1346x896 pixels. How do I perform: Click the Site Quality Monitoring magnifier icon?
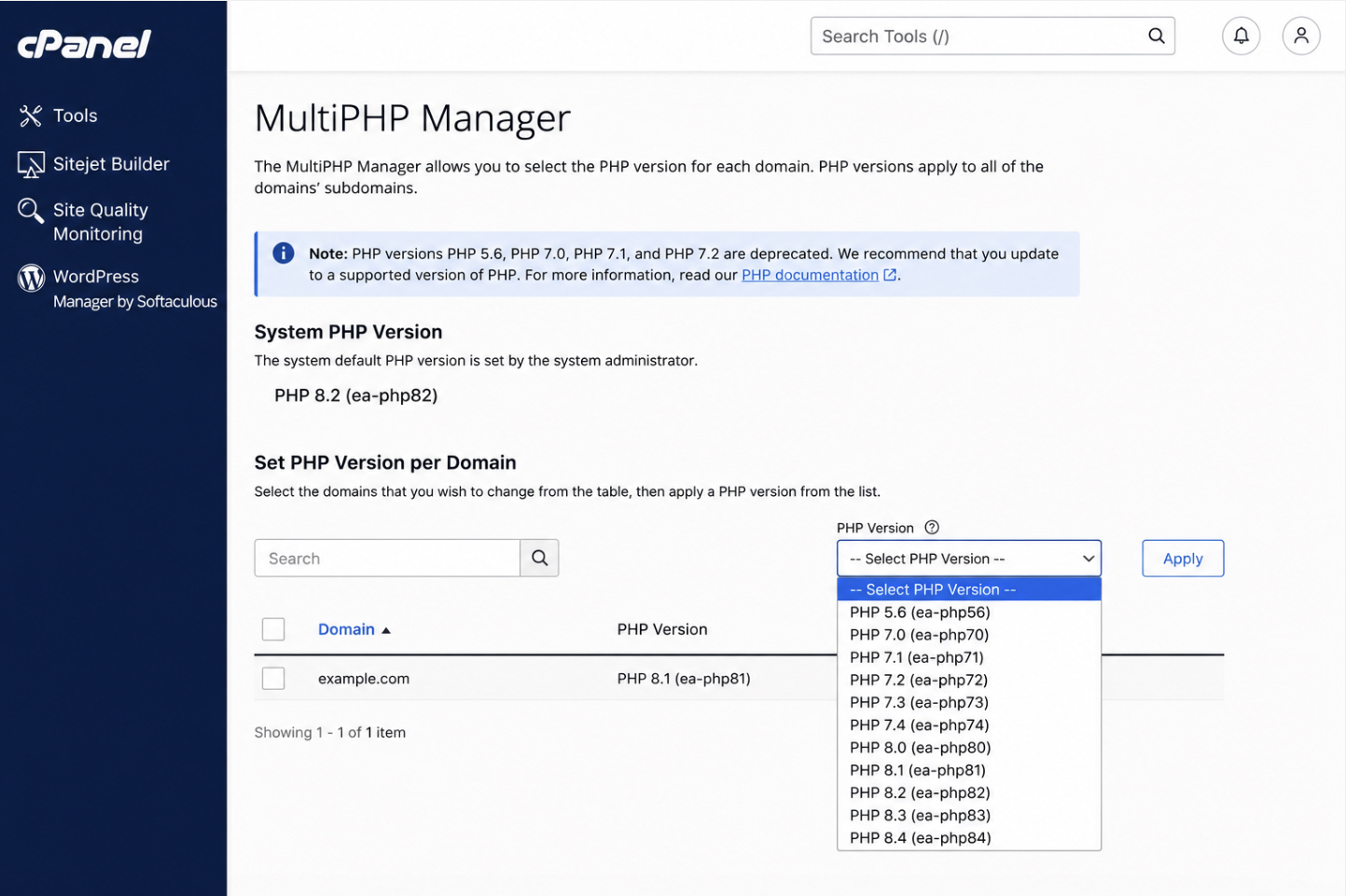tap(31, 211)
